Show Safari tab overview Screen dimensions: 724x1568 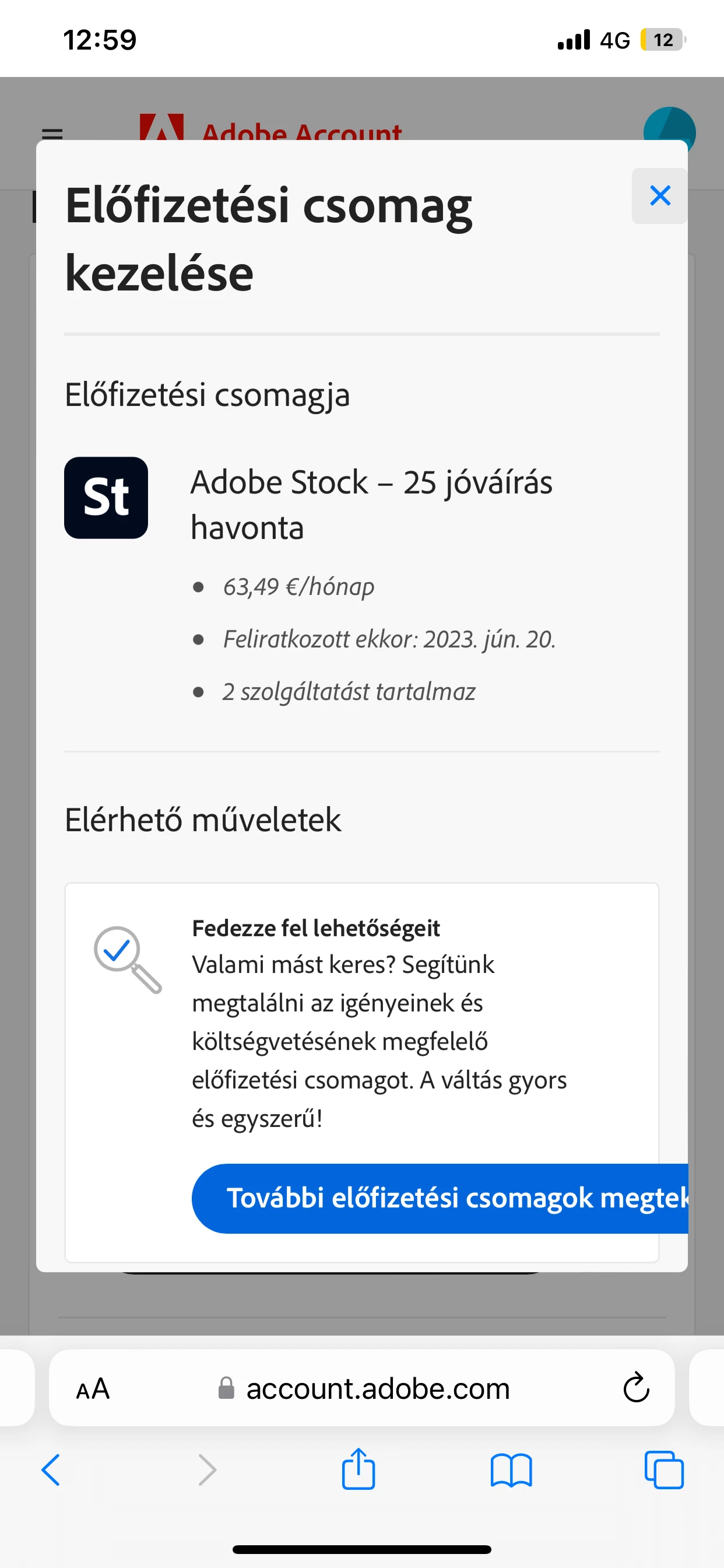[x=664, y=1470]
